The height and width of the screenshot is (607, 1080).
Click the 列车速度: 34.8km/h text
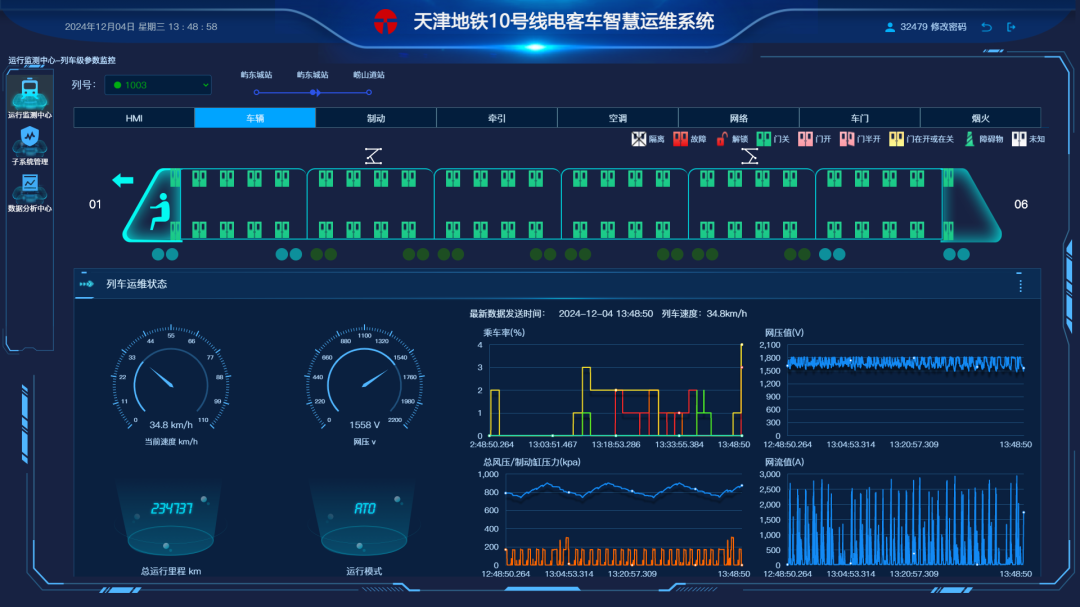[704, 313]
